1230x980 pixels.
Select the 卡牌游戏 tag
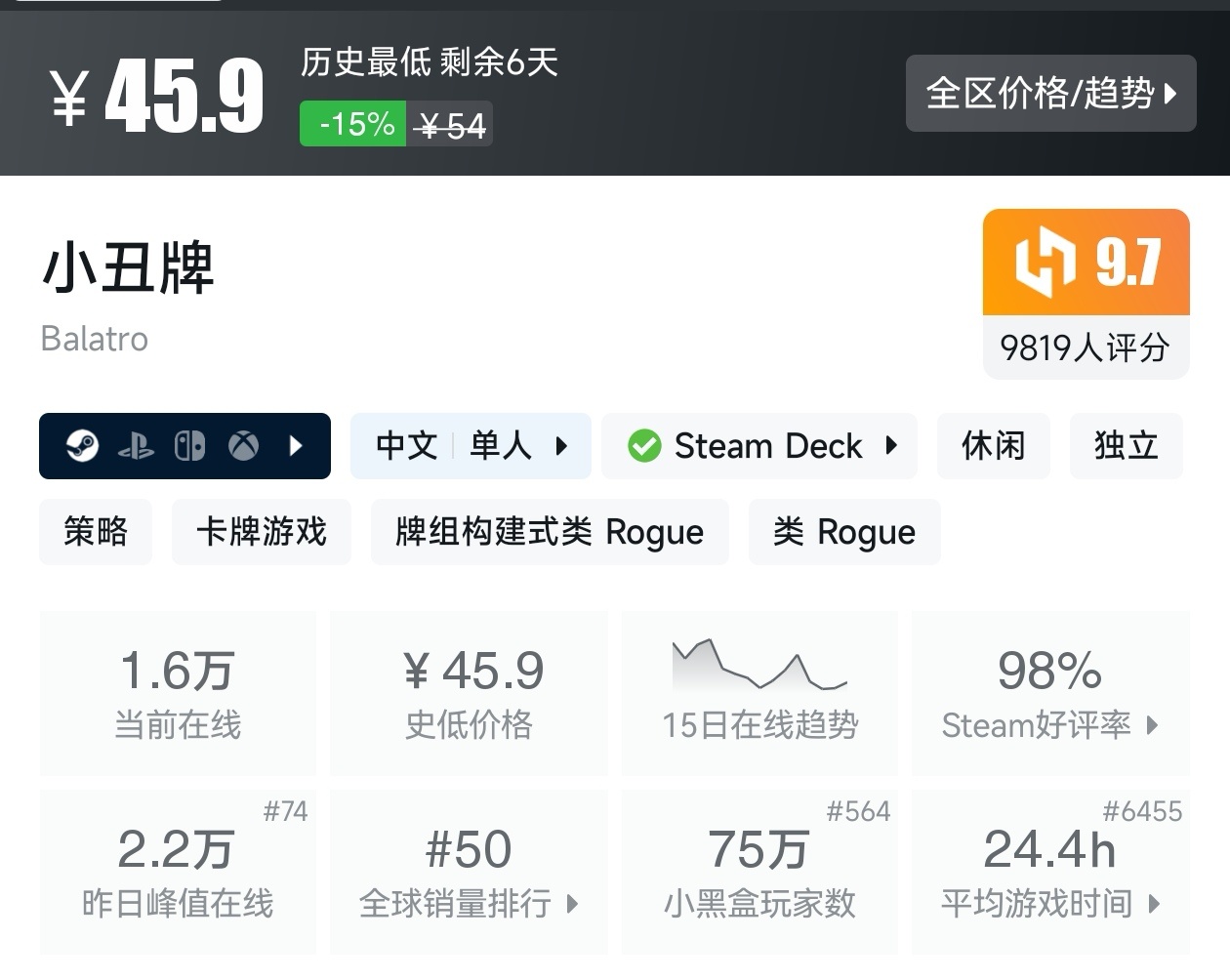(x=261, y=532)
